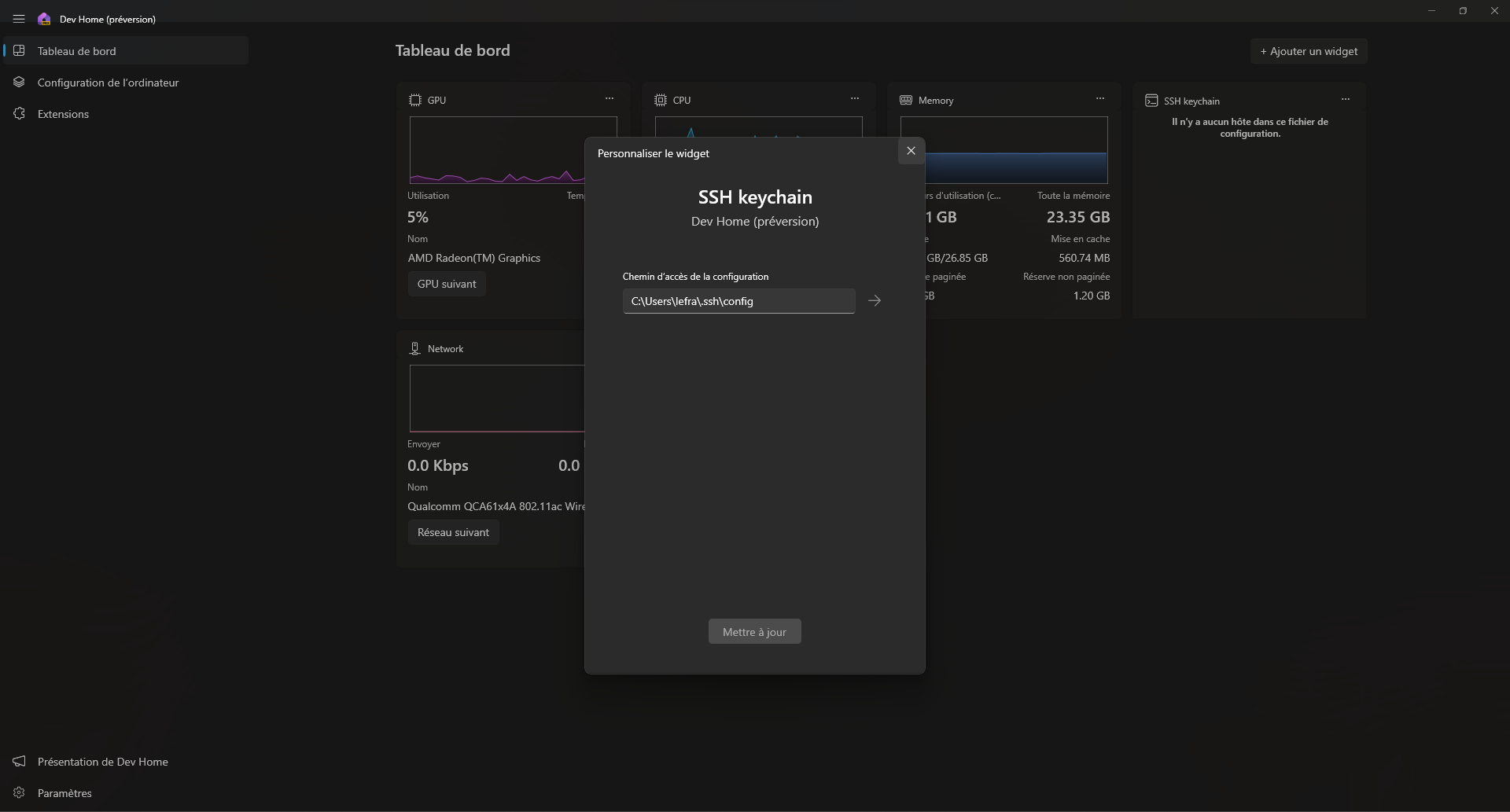This screenshot has height=812, width=1510.
Task: Click the Network widget header icon
Action: 415,348
